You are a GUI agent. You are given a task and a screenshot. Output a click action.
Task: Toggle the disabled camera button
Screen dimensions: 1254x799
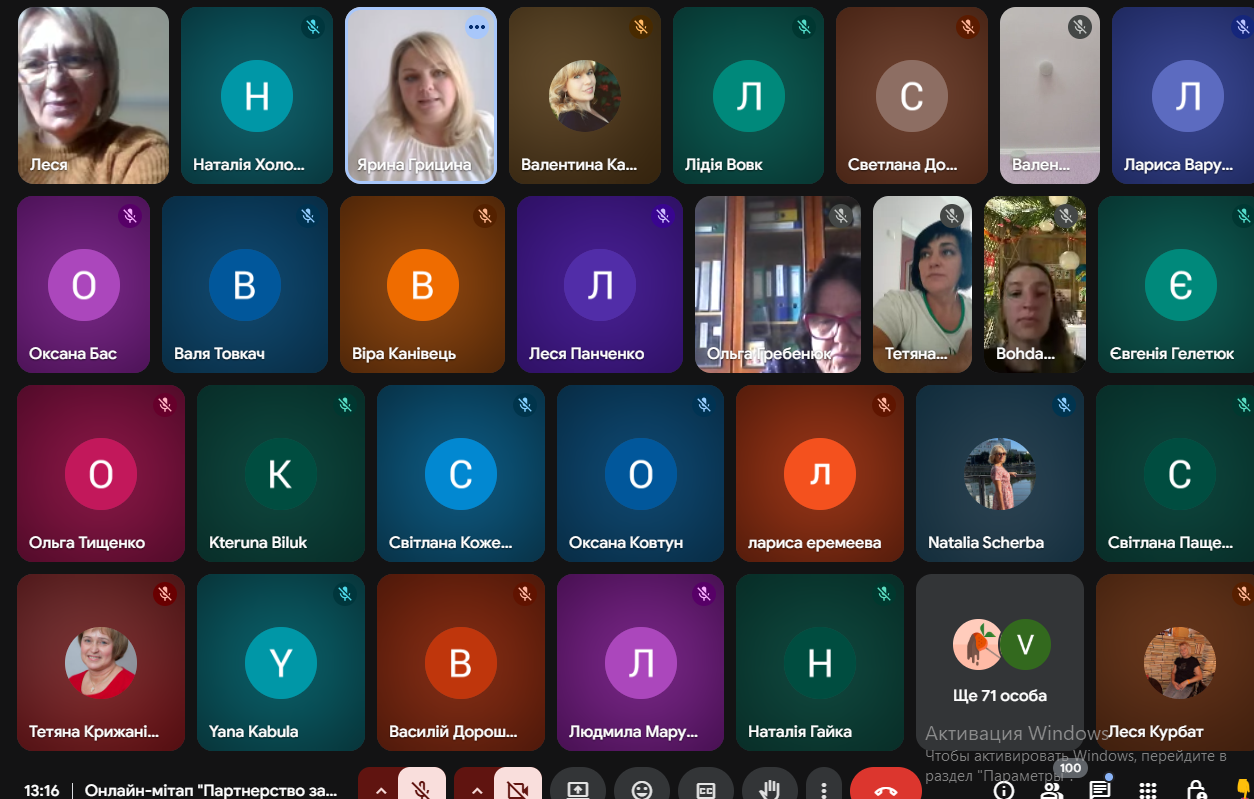(517, 789)
